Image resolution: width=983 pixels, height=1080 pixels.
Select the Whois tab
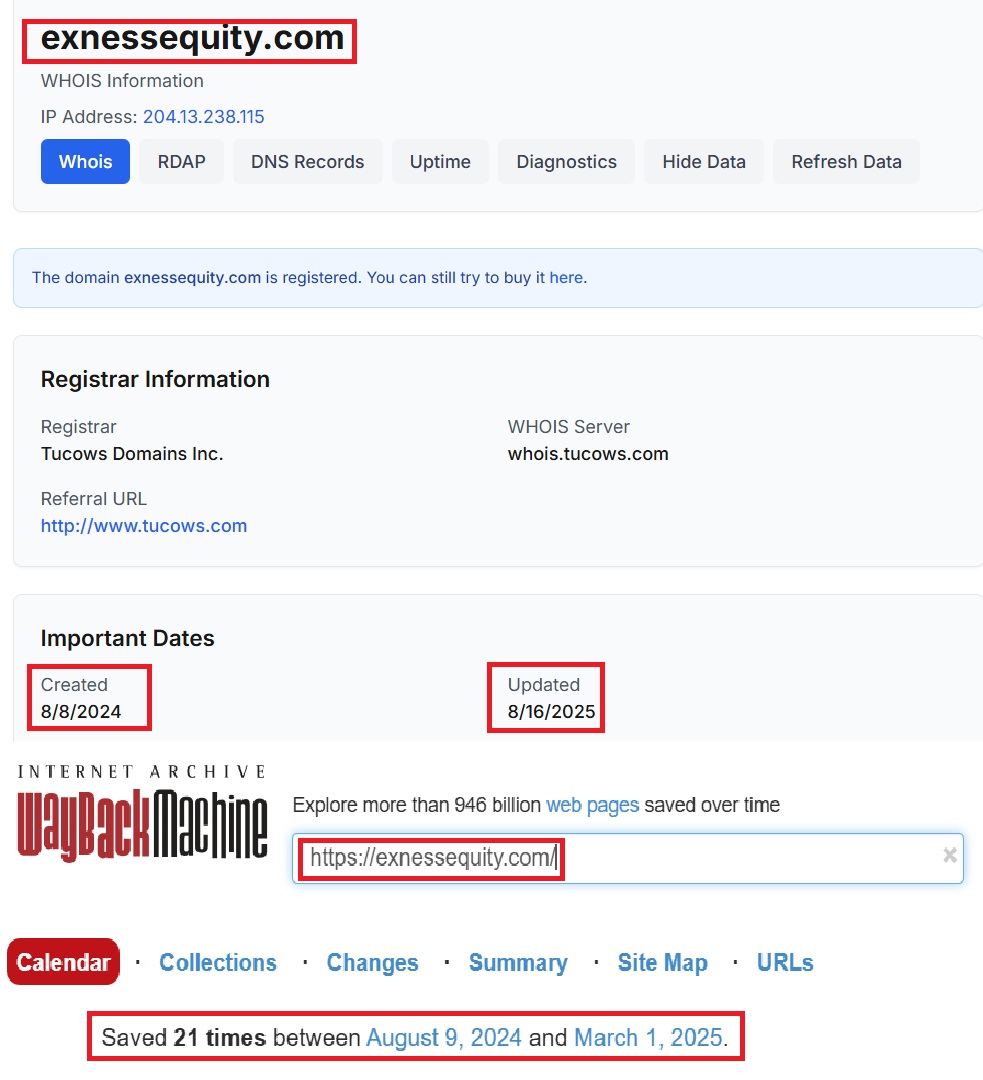85,162
